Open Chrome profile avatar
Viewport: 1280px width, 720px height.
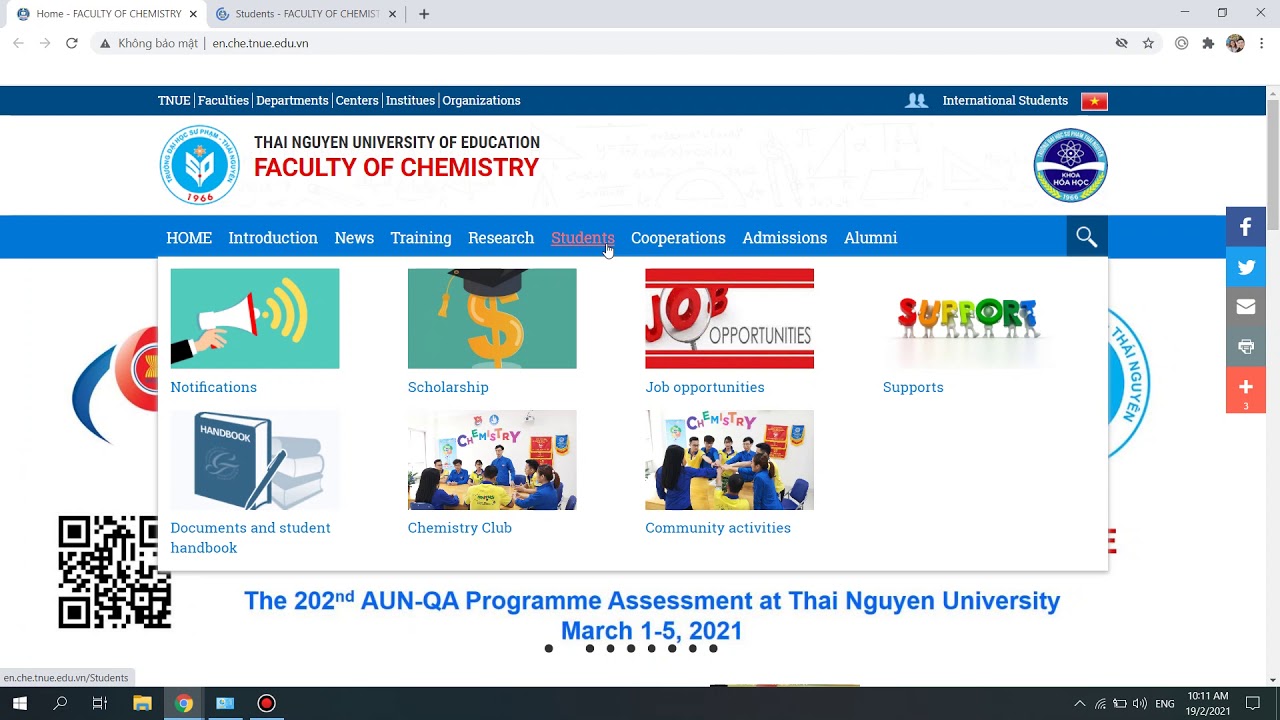1235,43
